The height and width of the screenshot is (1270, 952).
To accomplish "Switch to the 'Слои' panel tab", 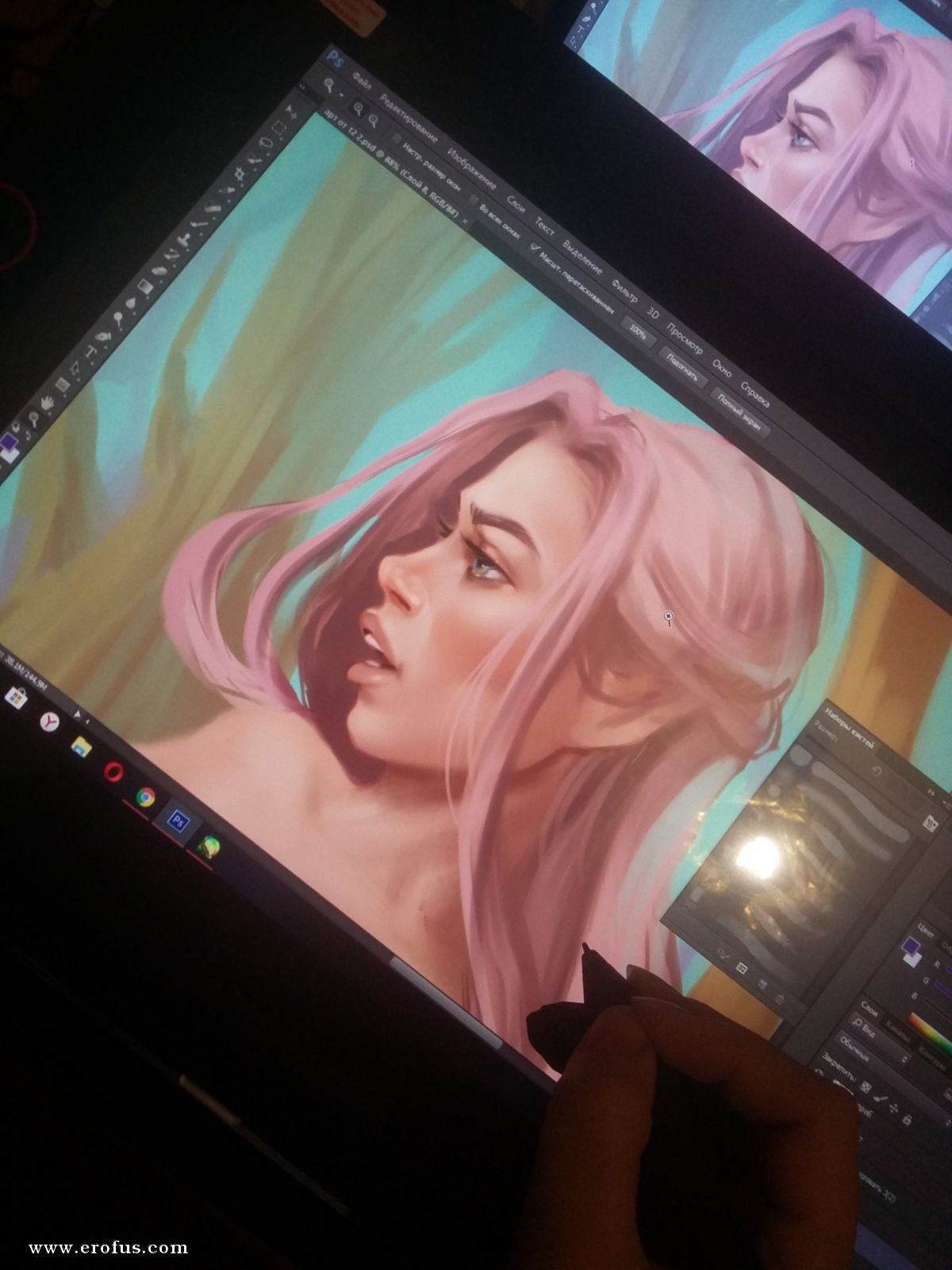I will click(x=869, y=1009).
